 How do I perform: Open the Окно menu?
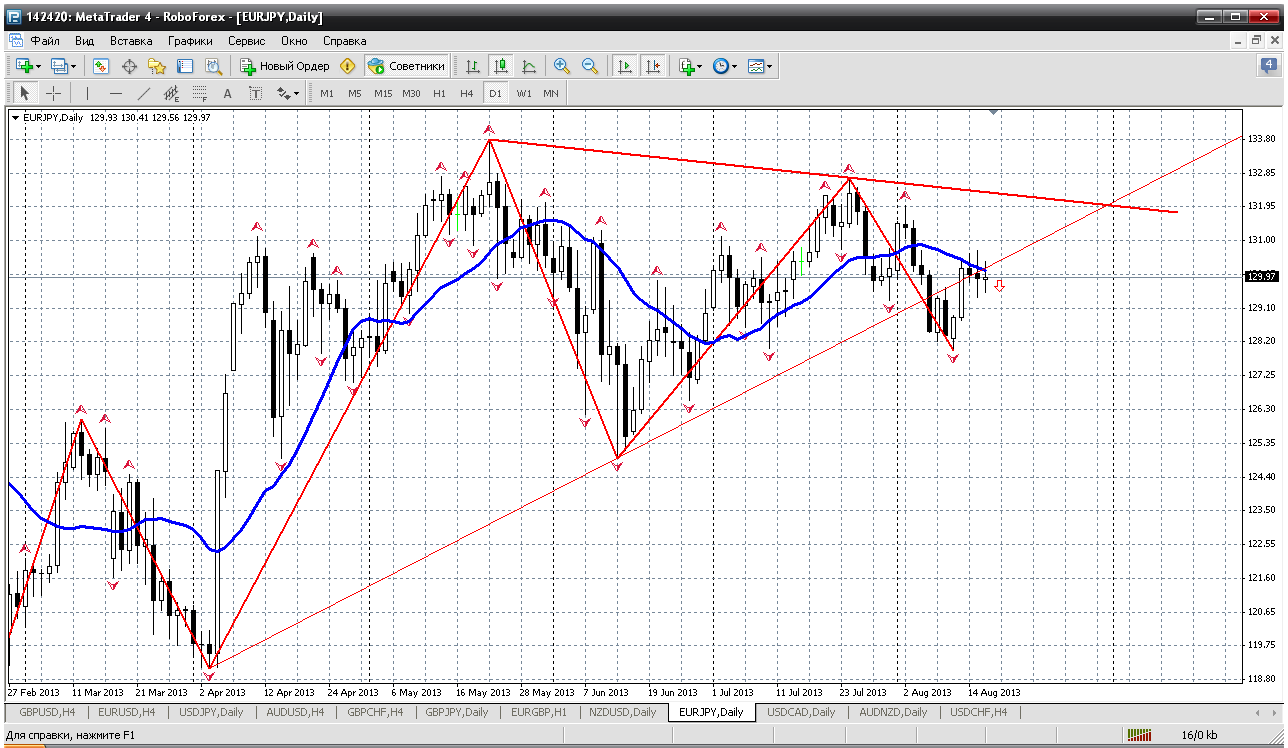(x=294, y=41)
